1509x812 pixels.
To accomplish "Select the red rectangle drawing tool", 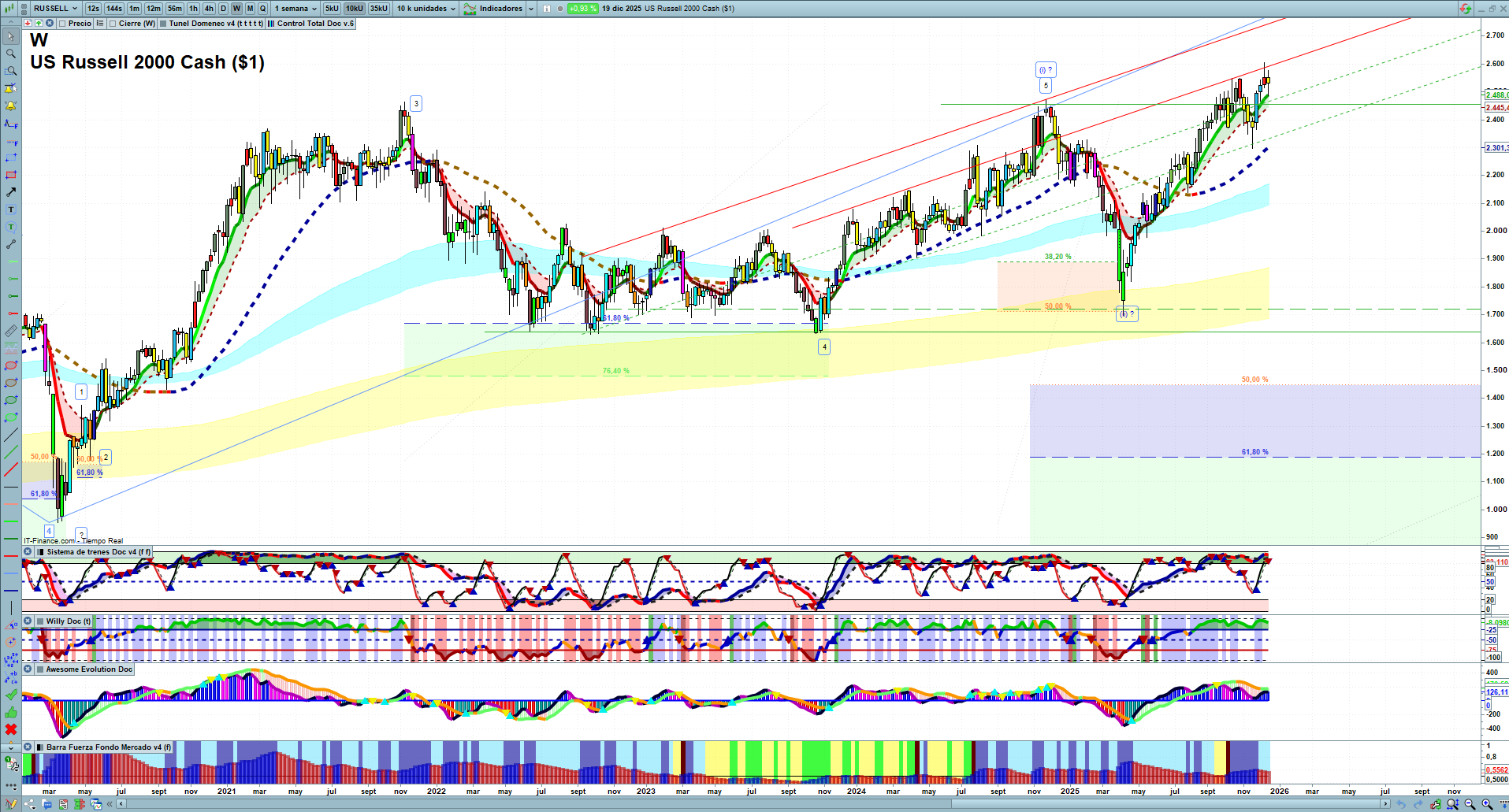I will [11, 175].
